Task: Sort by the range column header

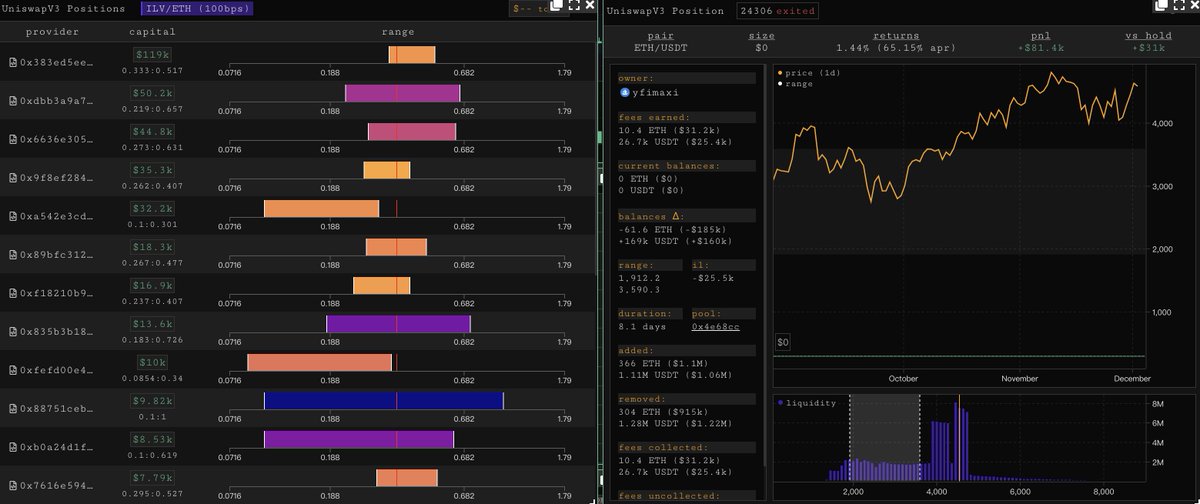Action: (398, 32)
